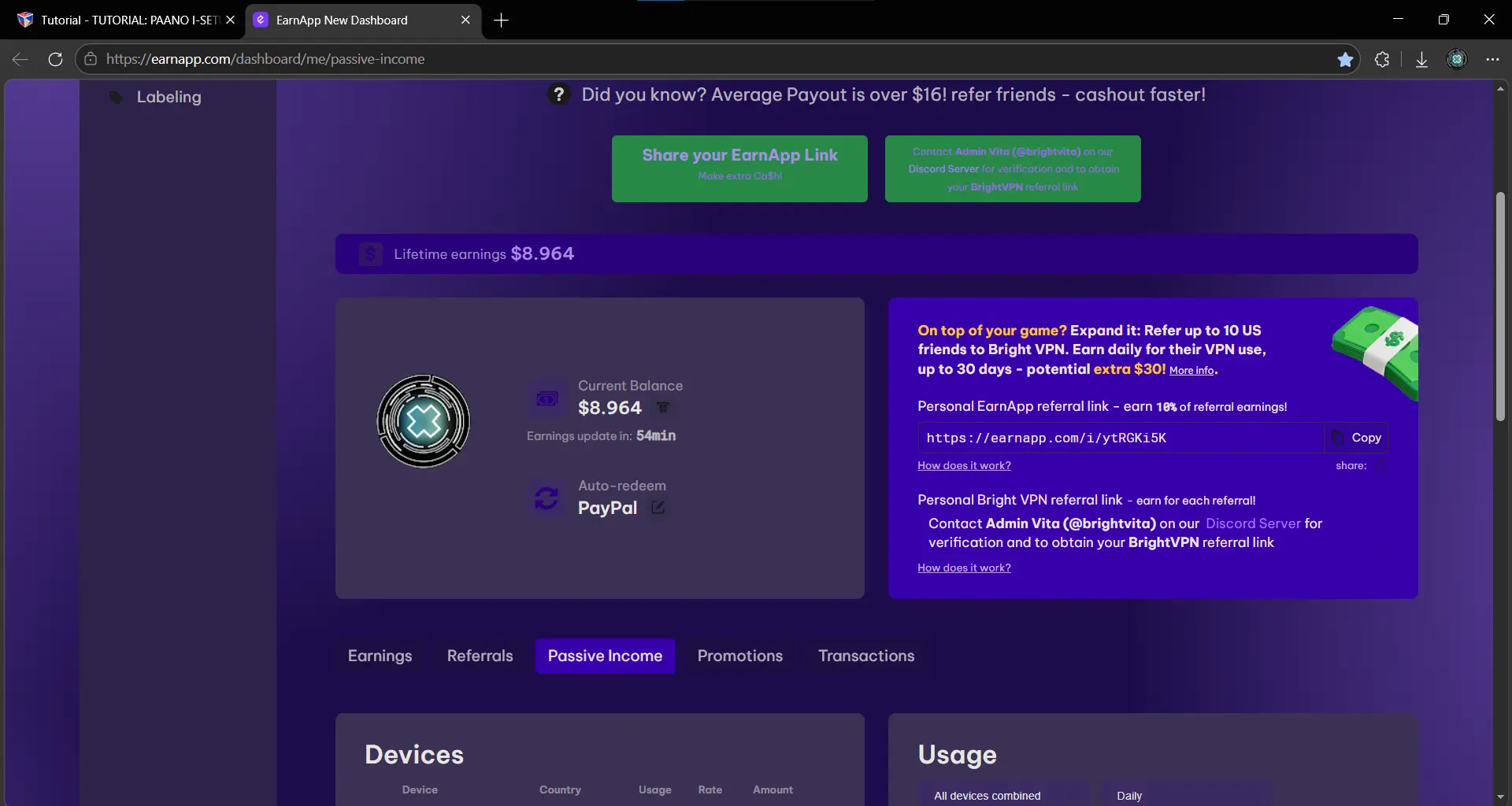The height and width of the screenshot is (806, 1512).
Task: Click the 54min earnings update countdown
Action: 656,436
